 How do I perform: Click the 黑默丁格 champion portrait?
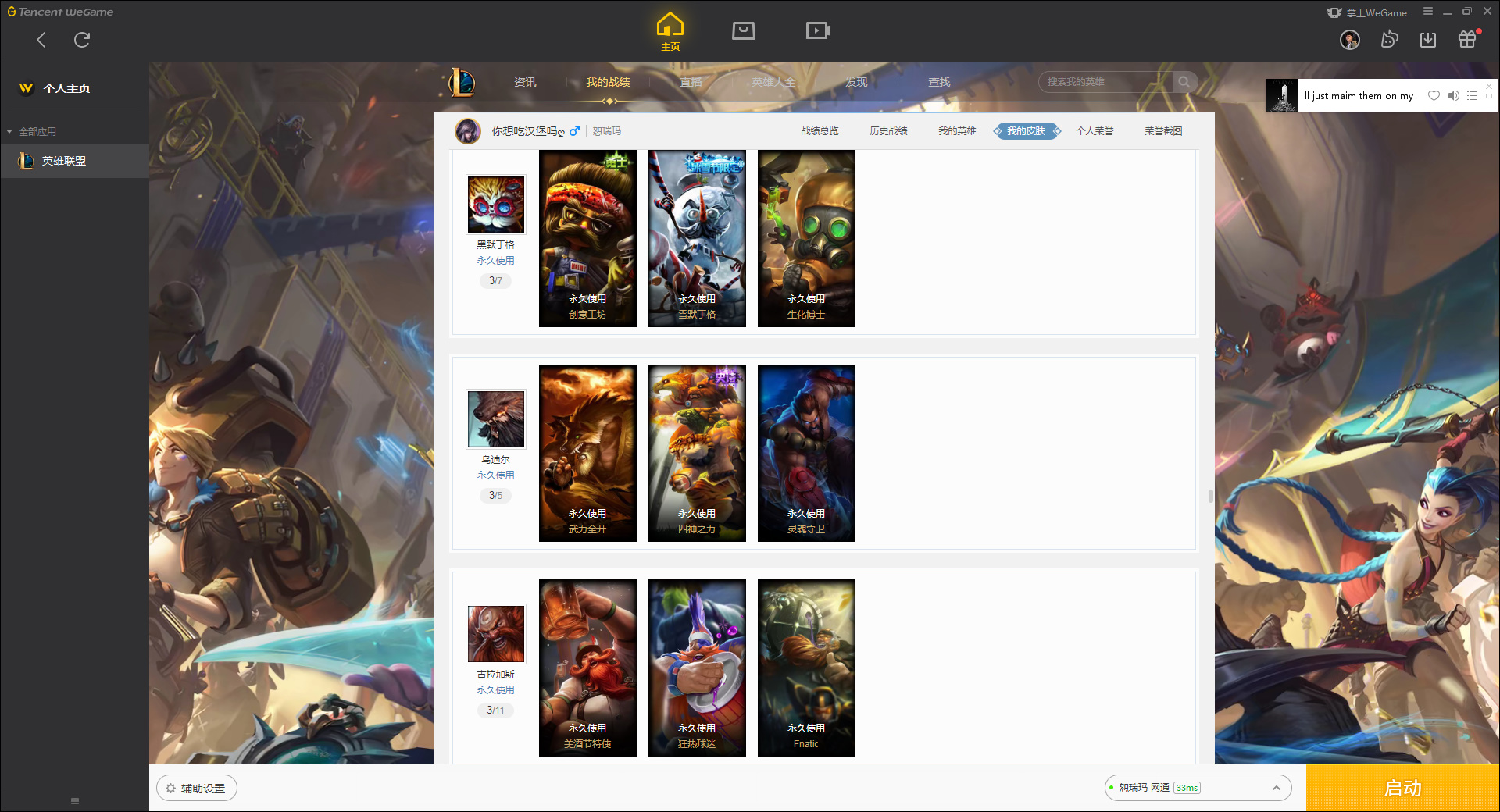click(496, 205)
